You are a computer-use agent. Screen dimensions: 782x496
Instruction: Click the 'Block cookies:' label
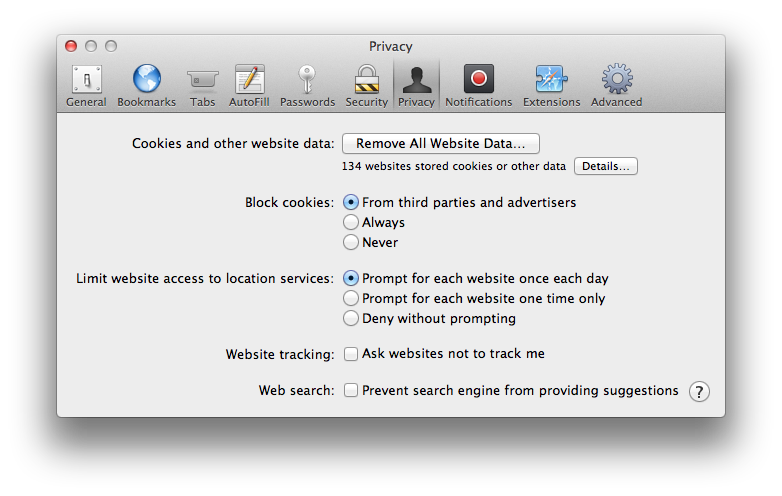tap(289, 202)
